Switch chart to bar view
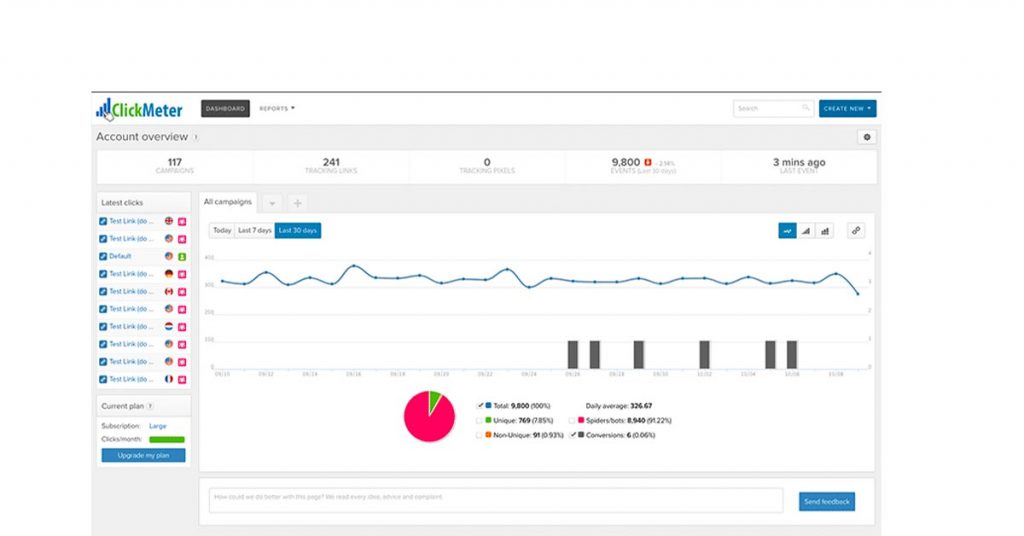 coord(825,230)
